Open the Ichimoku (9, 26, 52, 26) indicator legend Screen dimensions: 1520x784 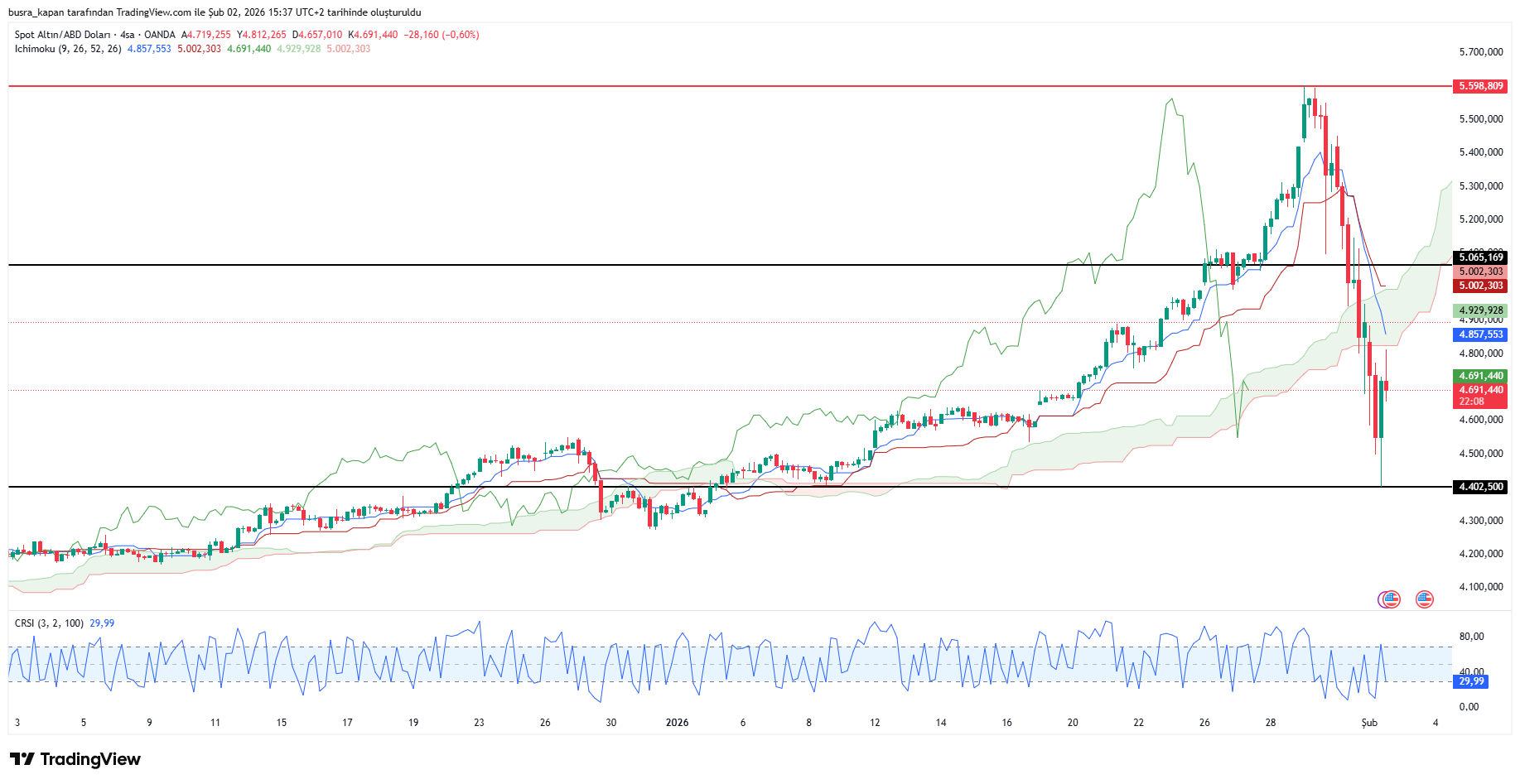click(x=68, y=49)
